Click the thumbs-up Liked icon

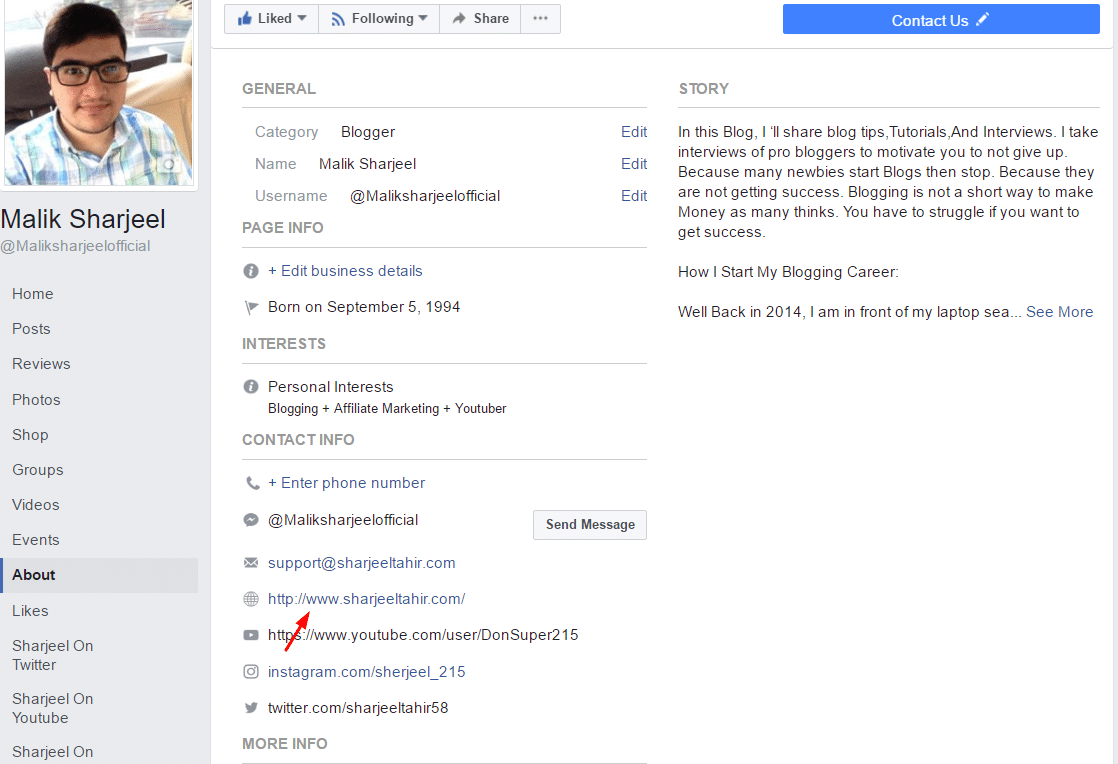[245, 19]
